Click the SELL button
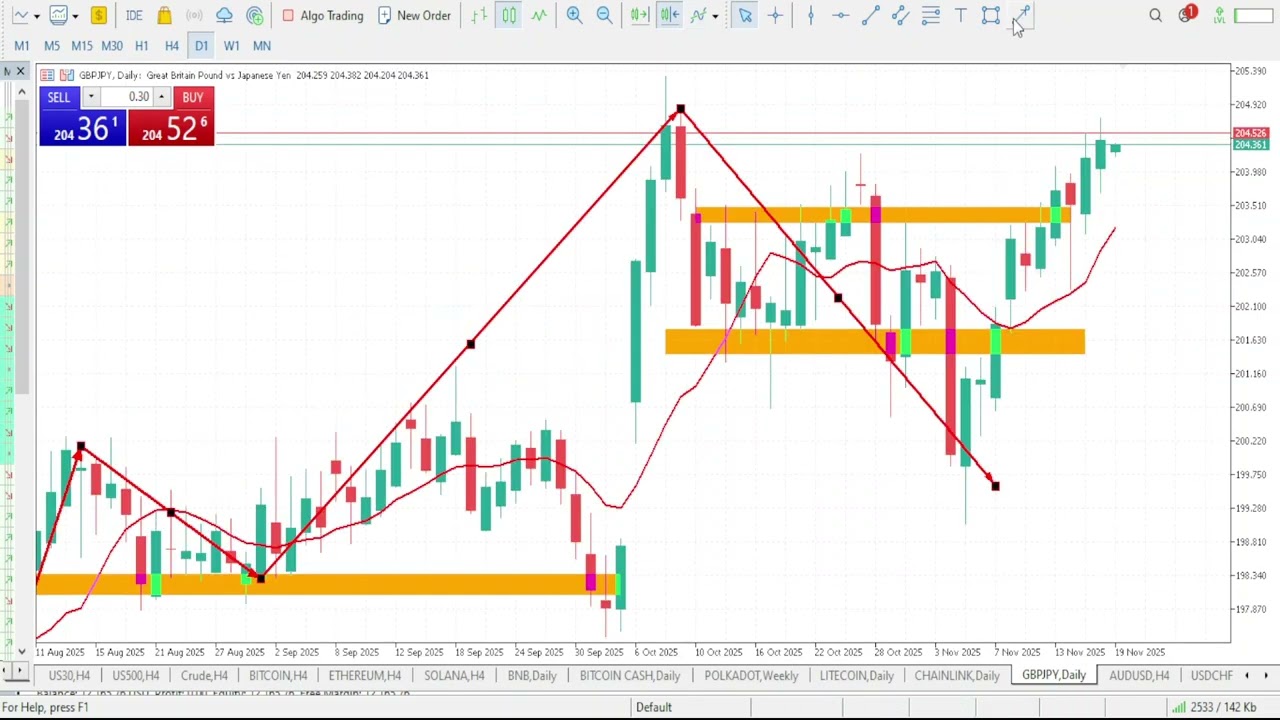The width and height of the screenshot is (1280, 720). (59, 97)
